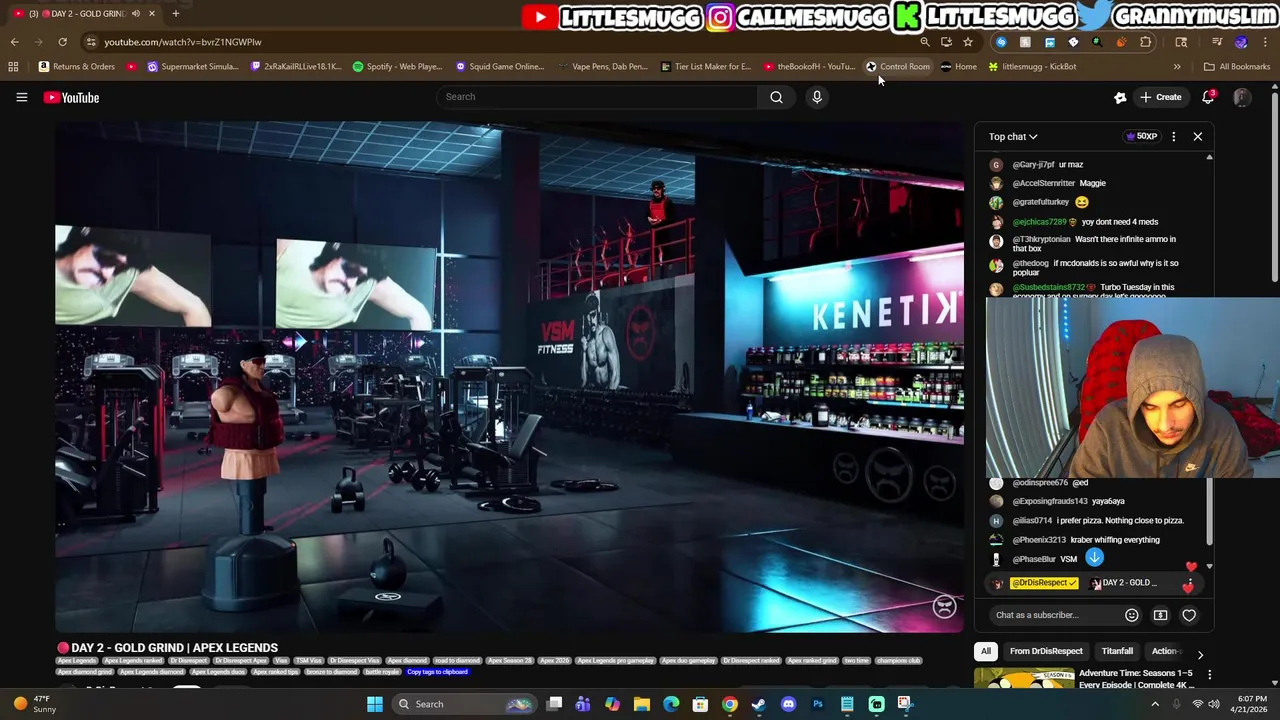Open Discord from the taskbar
The width and height of the screenshot is (1280, 720).
tap(788, 704)
